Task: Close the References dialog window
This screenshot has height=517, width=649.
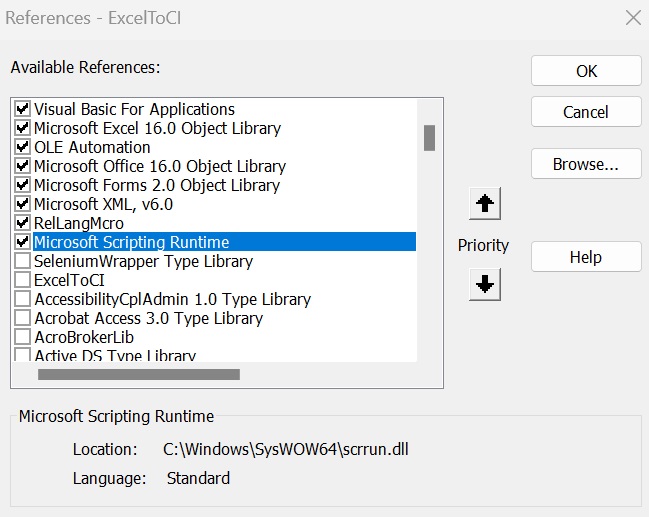Action: pos(632,17)
